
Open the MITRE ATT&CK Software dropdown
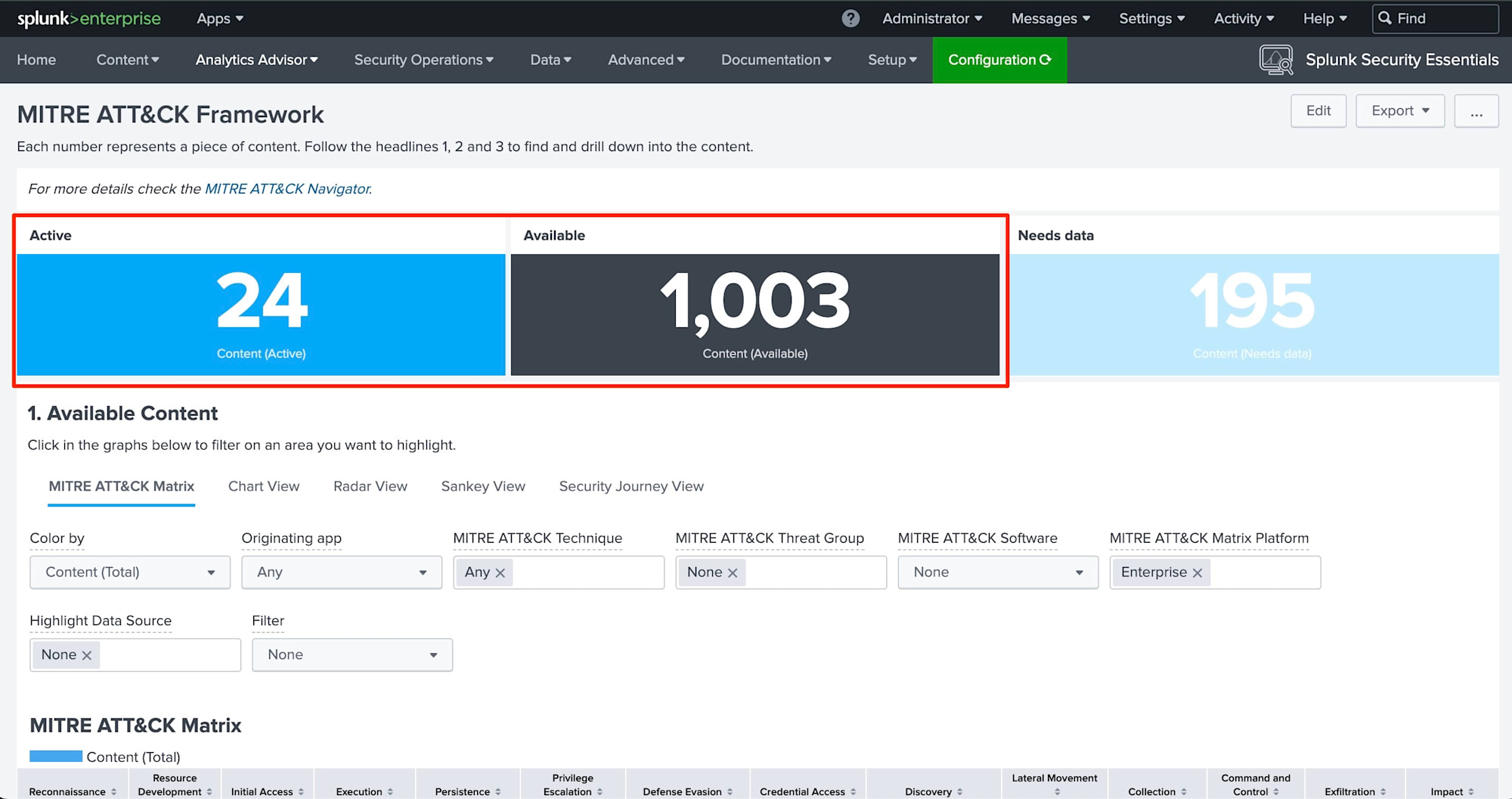[998, 572]
